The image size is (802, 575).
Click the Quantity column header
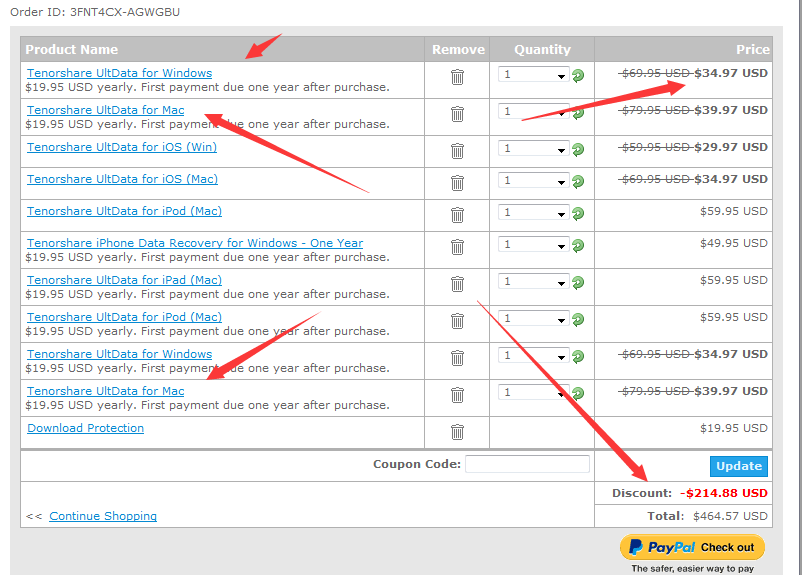click(542, 50)
